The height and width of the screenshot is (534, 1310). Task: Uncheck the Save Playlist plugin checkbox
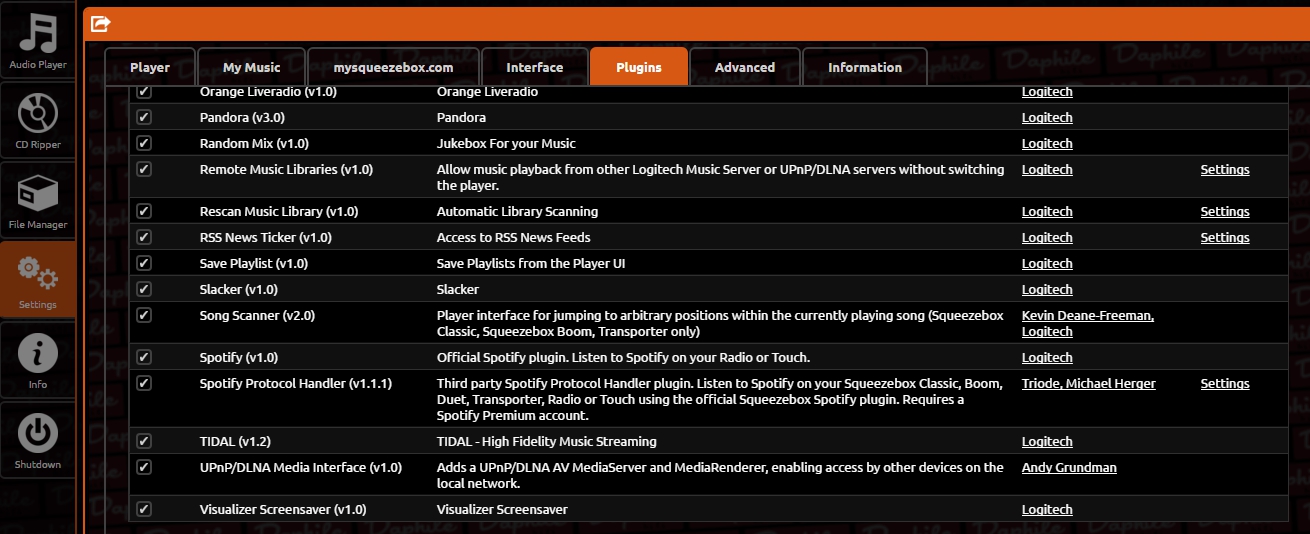tap(144, 263)
